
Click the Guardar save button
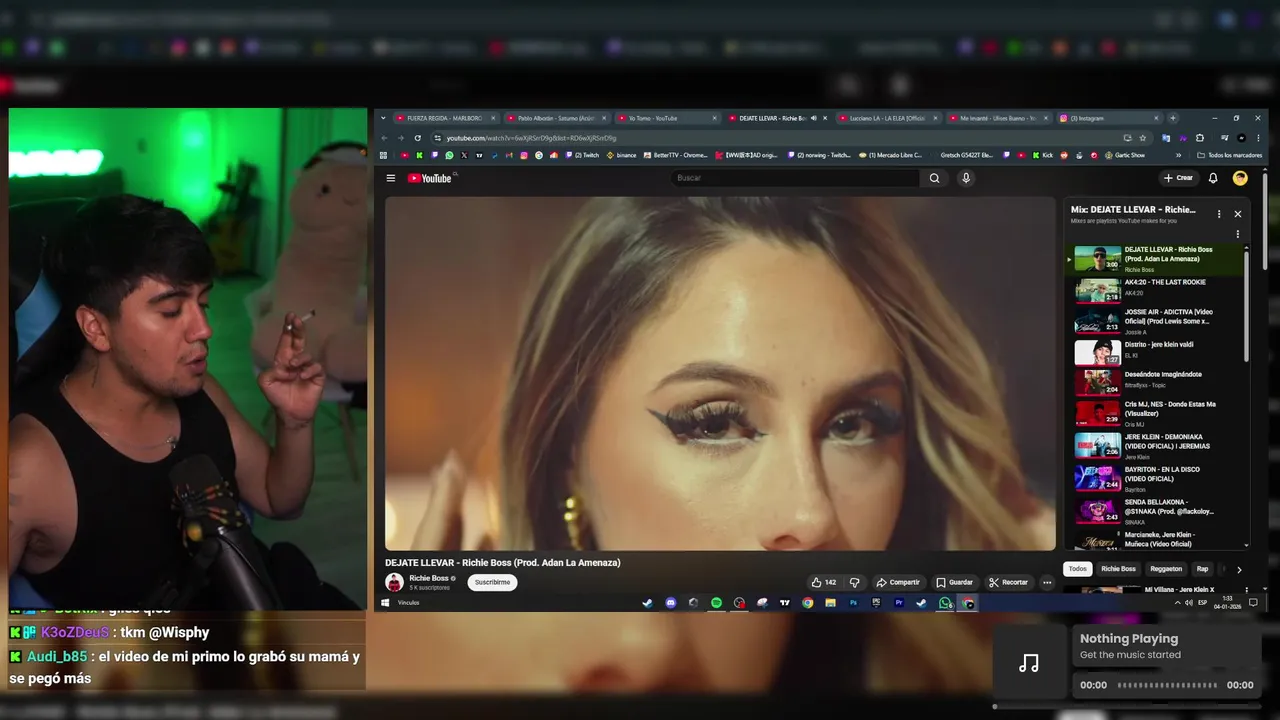pos(954,582)
